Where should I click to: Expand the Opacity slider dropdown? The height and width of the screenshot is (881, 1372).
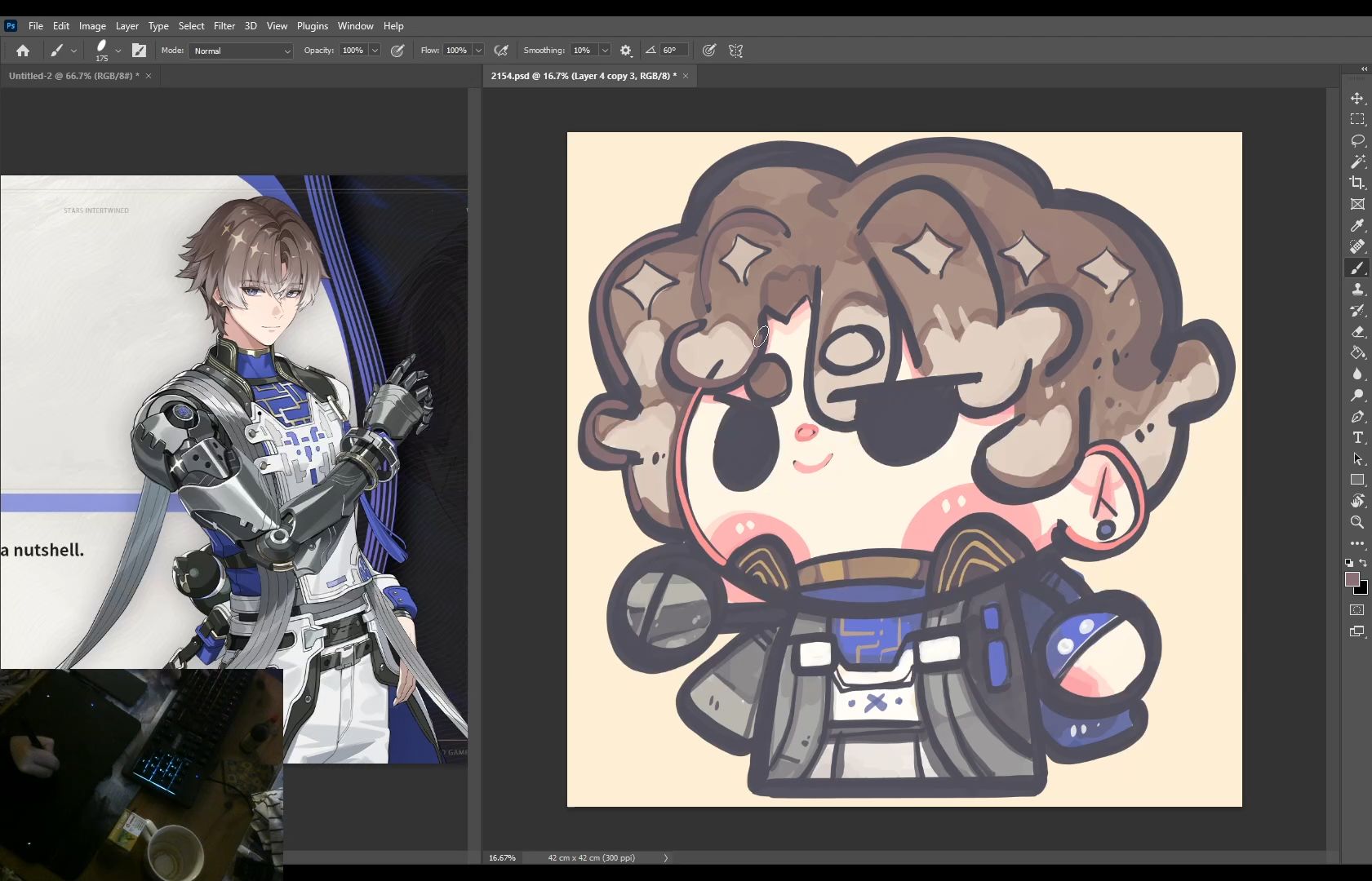point(375,51)
